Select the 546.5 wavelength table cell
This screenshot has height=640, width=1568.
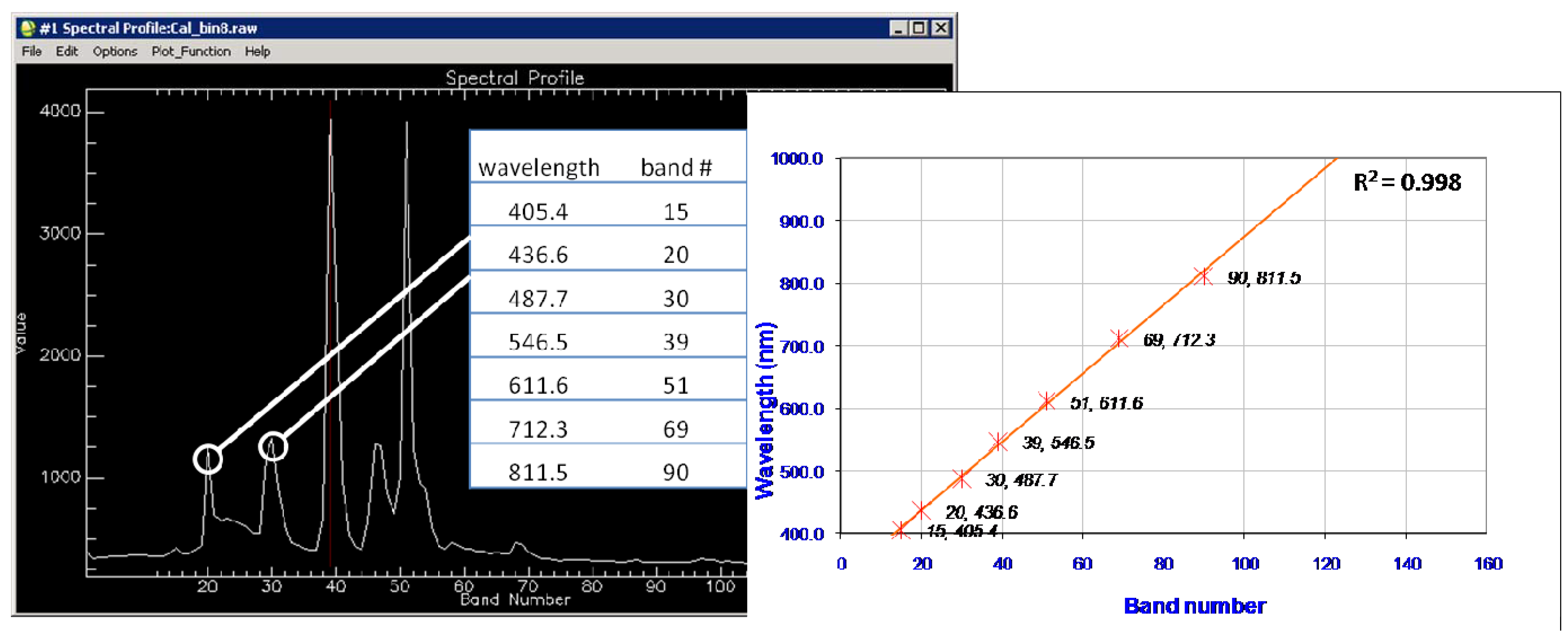(538, 342)
